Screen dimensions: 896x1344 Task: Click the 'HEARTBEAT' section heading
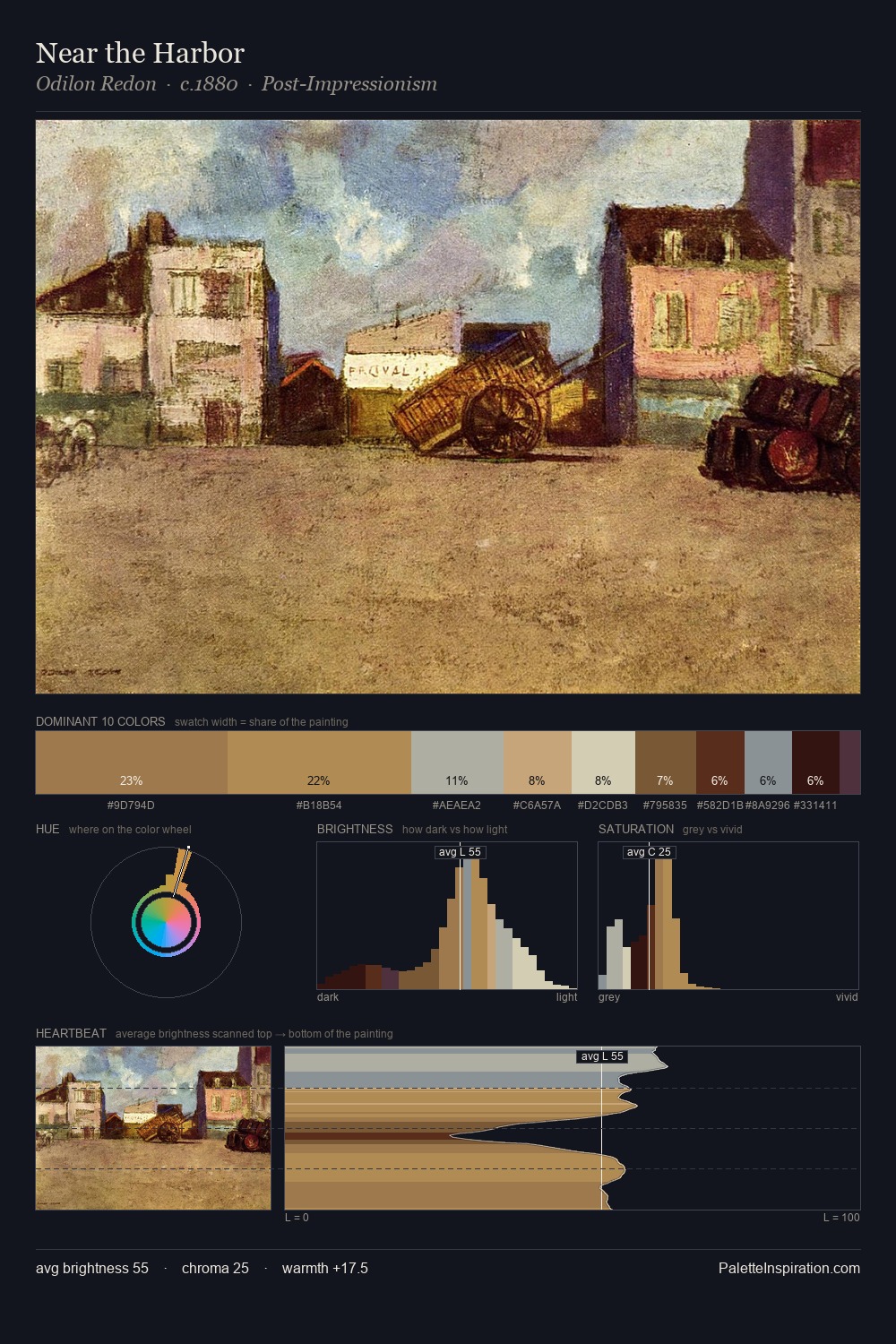[71, 1033]
